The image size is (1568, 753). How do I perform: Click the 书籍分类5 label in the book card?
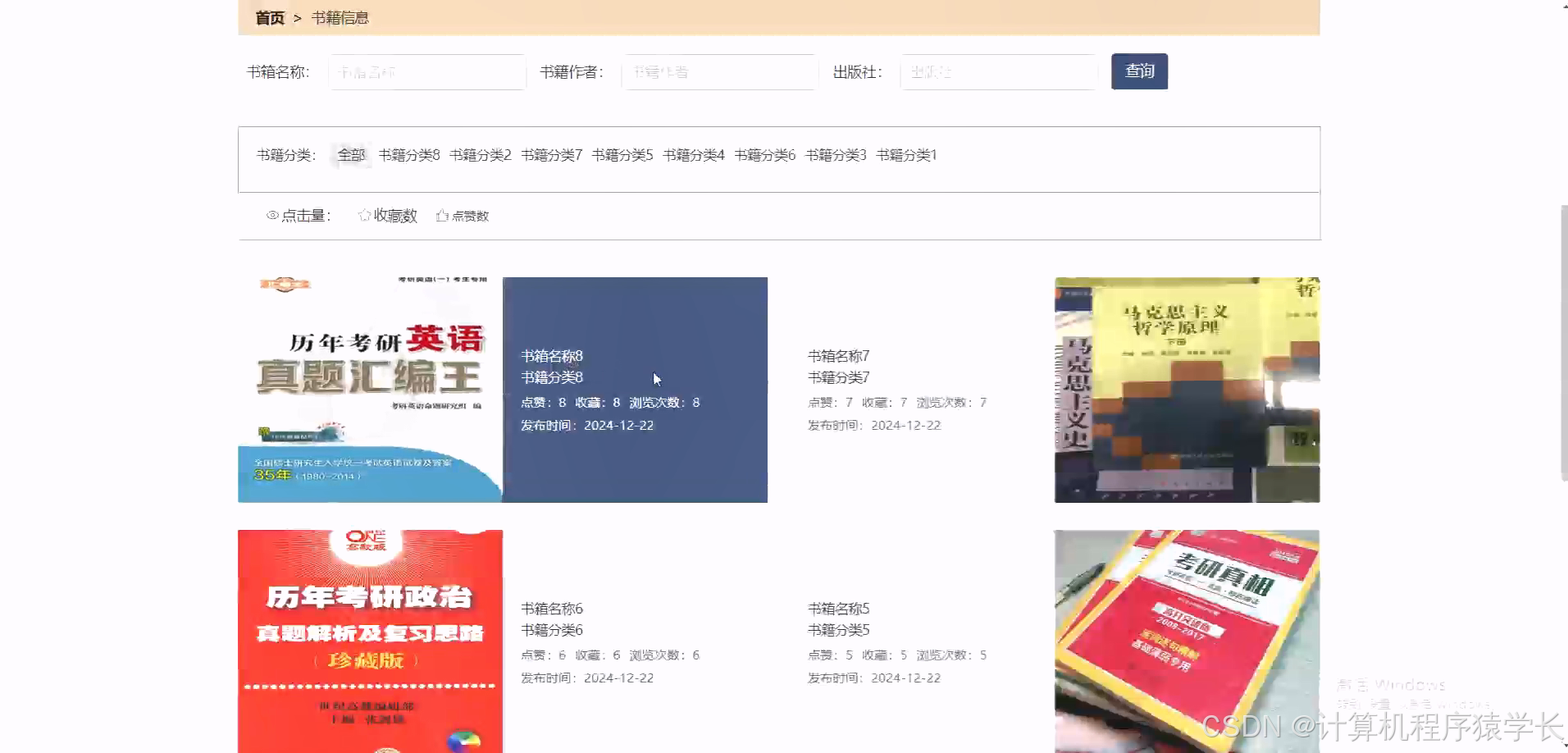click(839, 630)
